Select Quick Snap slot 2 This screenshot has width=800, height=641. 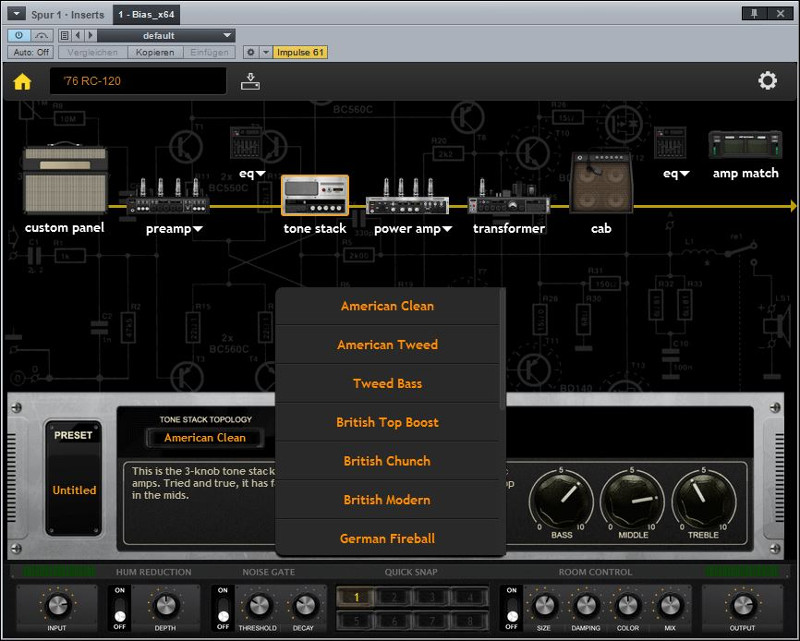[x=394, y=597]
